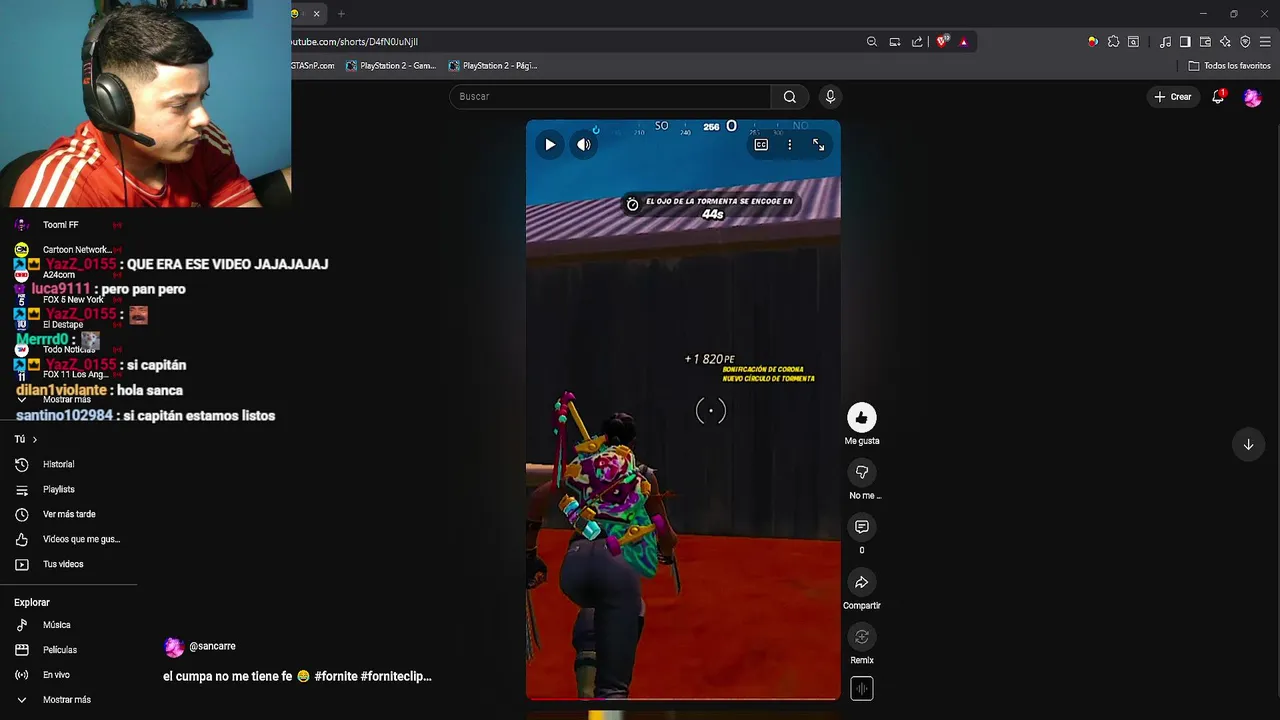The width and height of the screenshot is (1280, 720).
Task: Play the Shorts video
Action: click(x=550, y=145)
